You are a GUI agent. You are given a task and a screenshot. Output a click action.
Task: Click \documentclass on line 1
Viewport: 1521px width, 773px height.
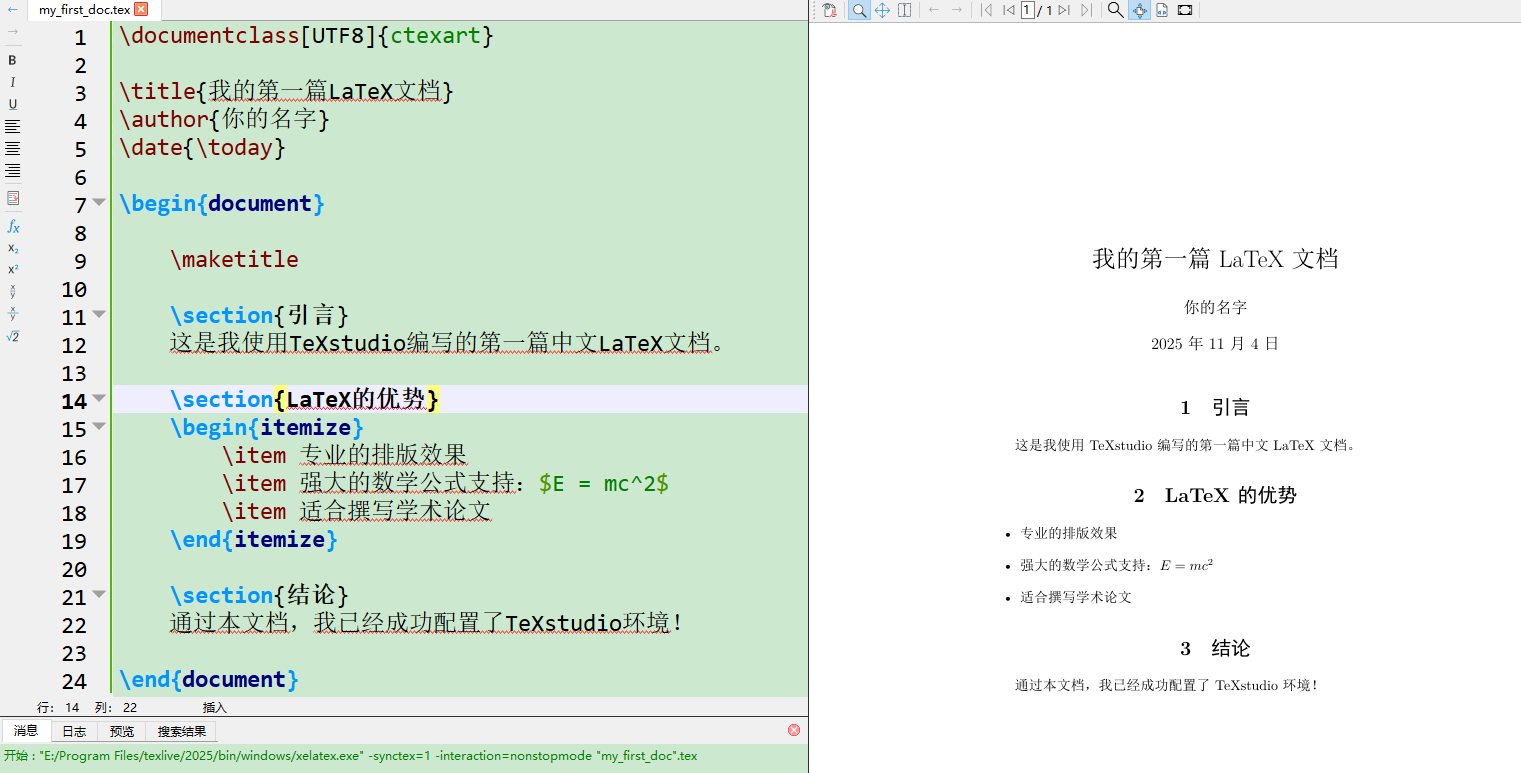(x=209, y=36)
